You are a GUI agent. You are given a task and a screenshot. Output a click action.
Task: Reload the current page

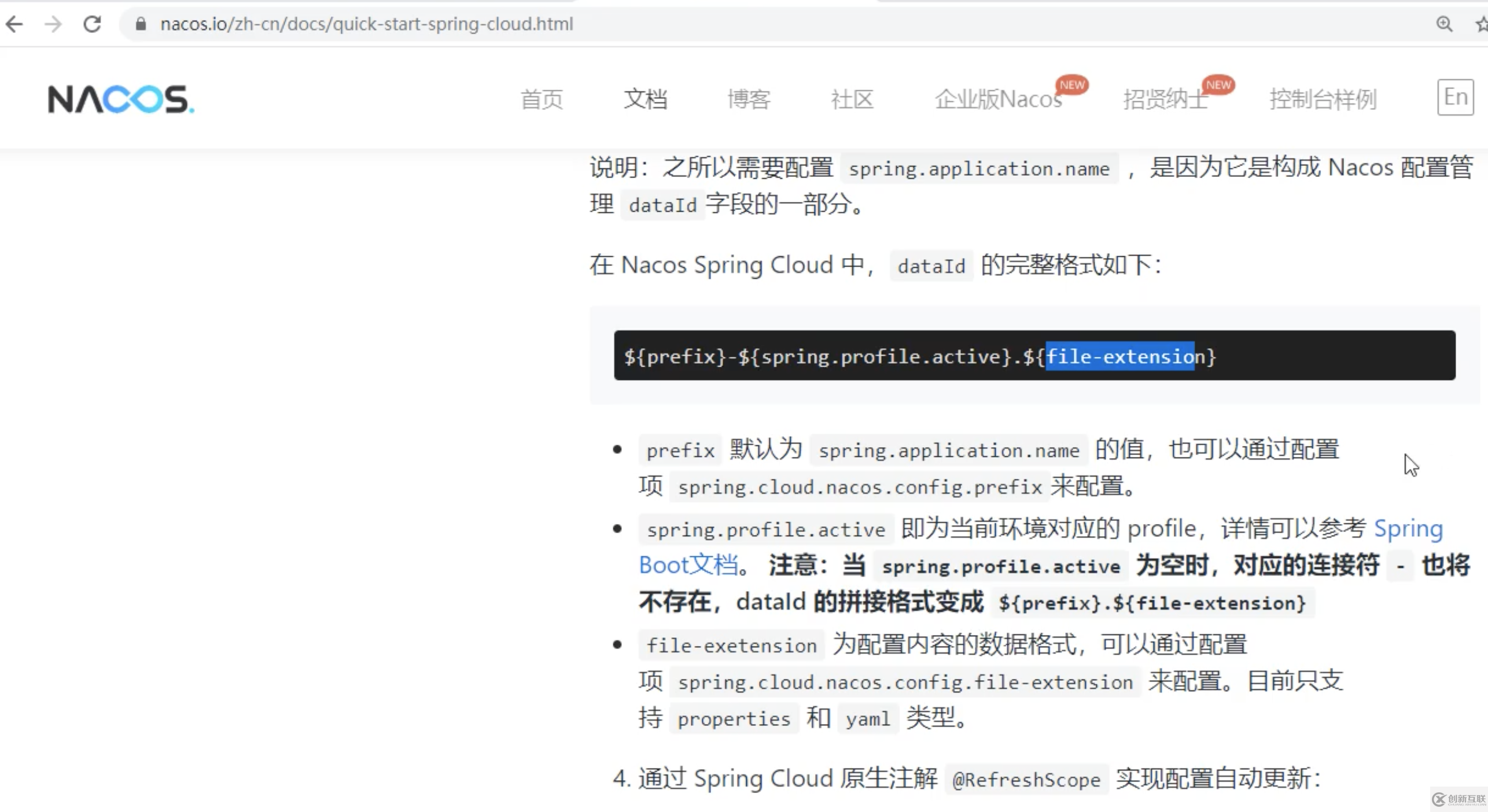[91, 24]
